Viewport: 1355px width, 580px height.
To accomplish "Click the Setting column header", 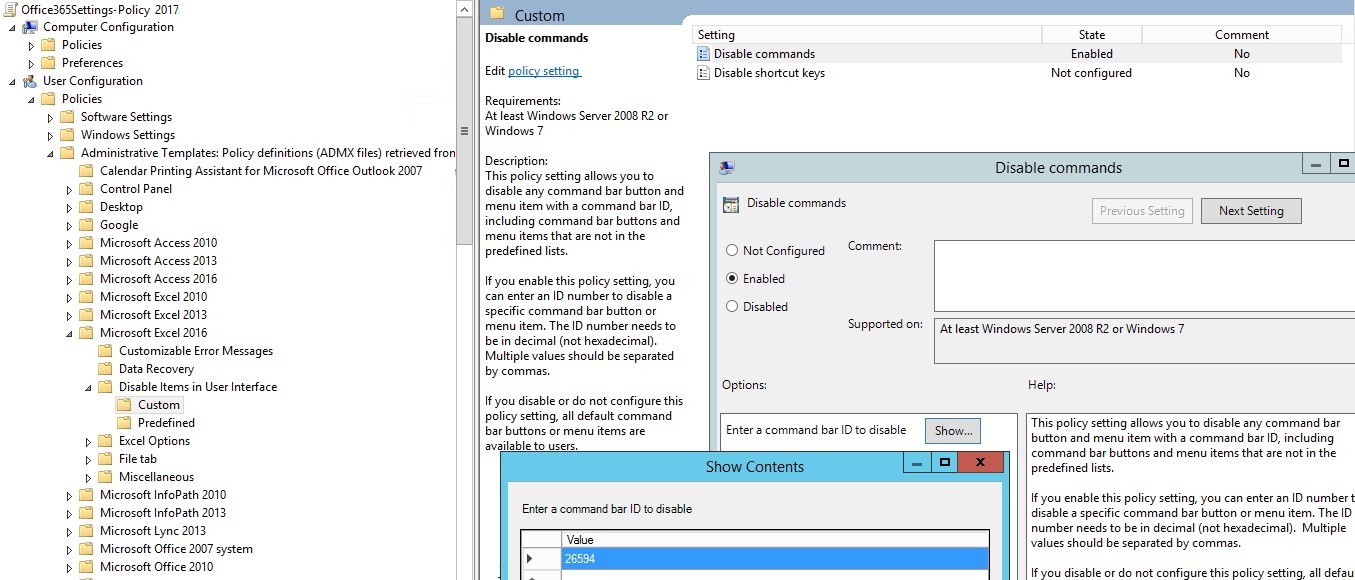I will [x=866, y=35].
